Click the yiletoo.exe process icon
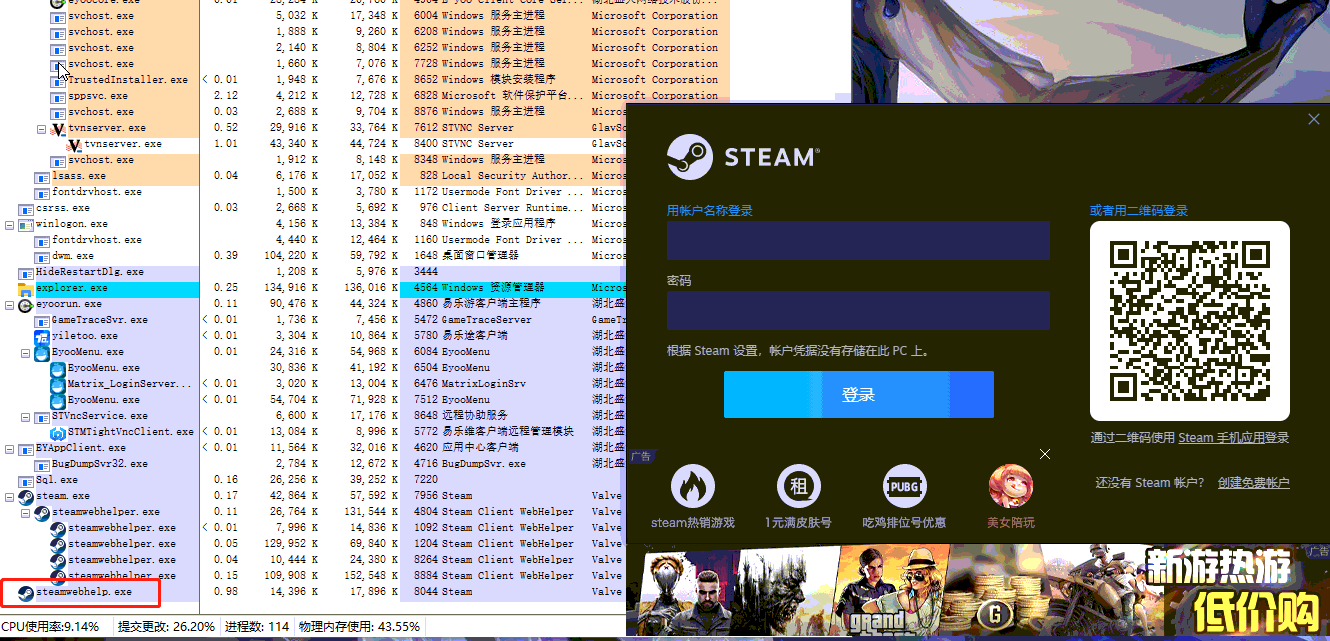 tap(42, 336)
